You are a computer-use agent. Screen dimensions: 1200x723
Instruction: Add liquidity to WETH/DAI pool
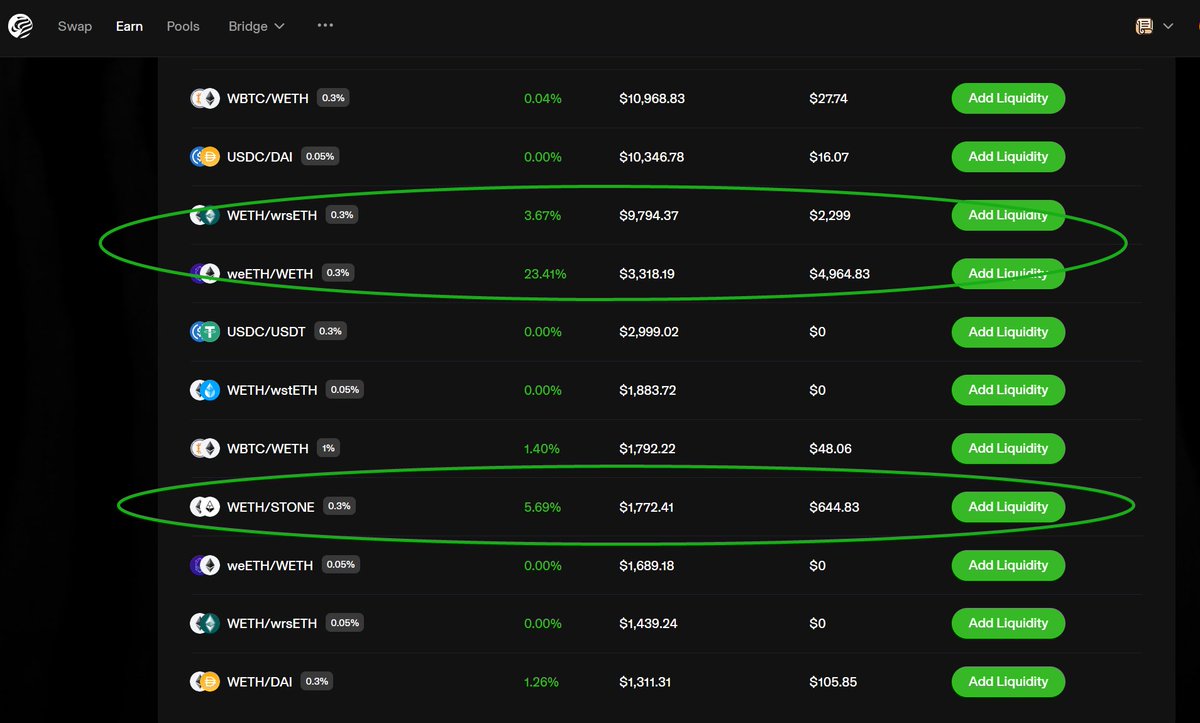coord(1008,681)
